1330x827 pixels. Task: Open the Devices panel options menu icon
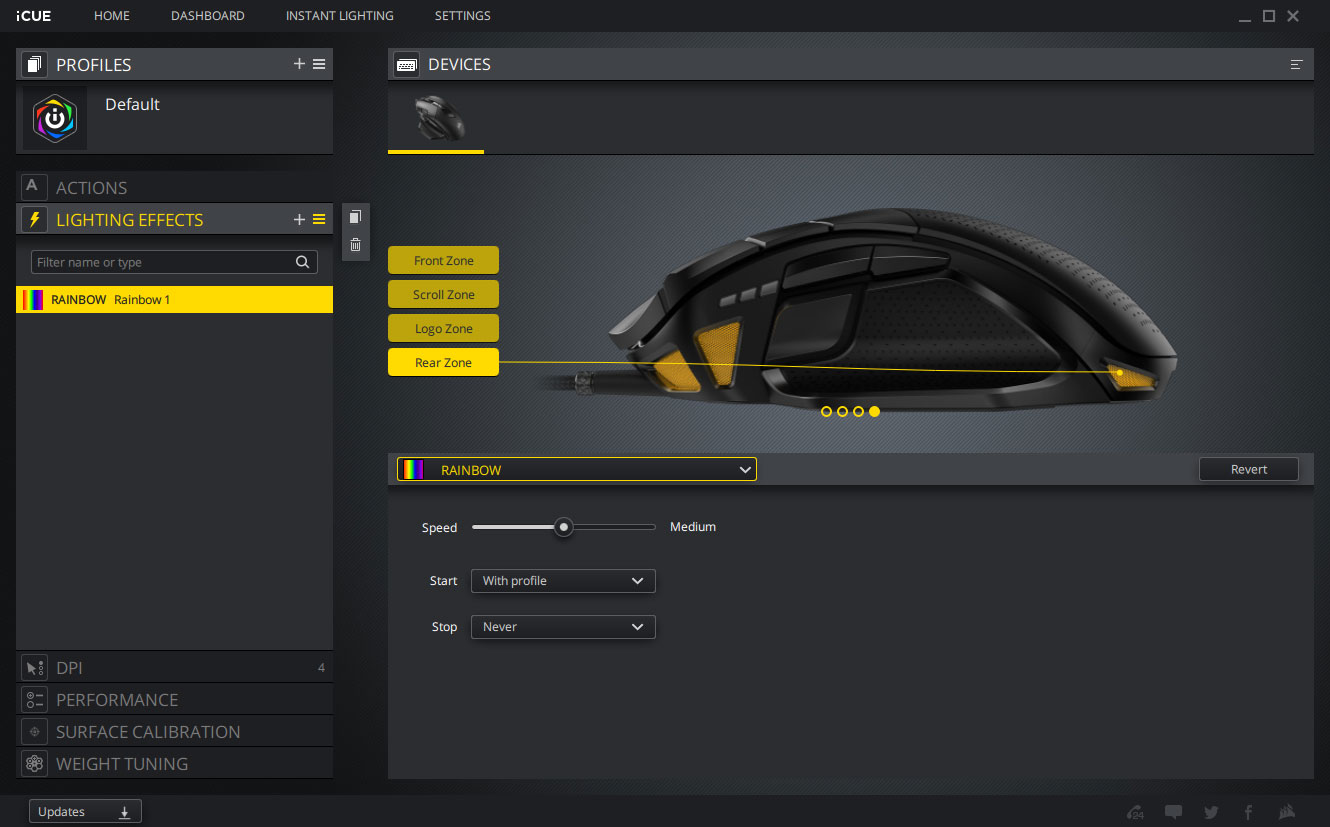(1297, 64)
